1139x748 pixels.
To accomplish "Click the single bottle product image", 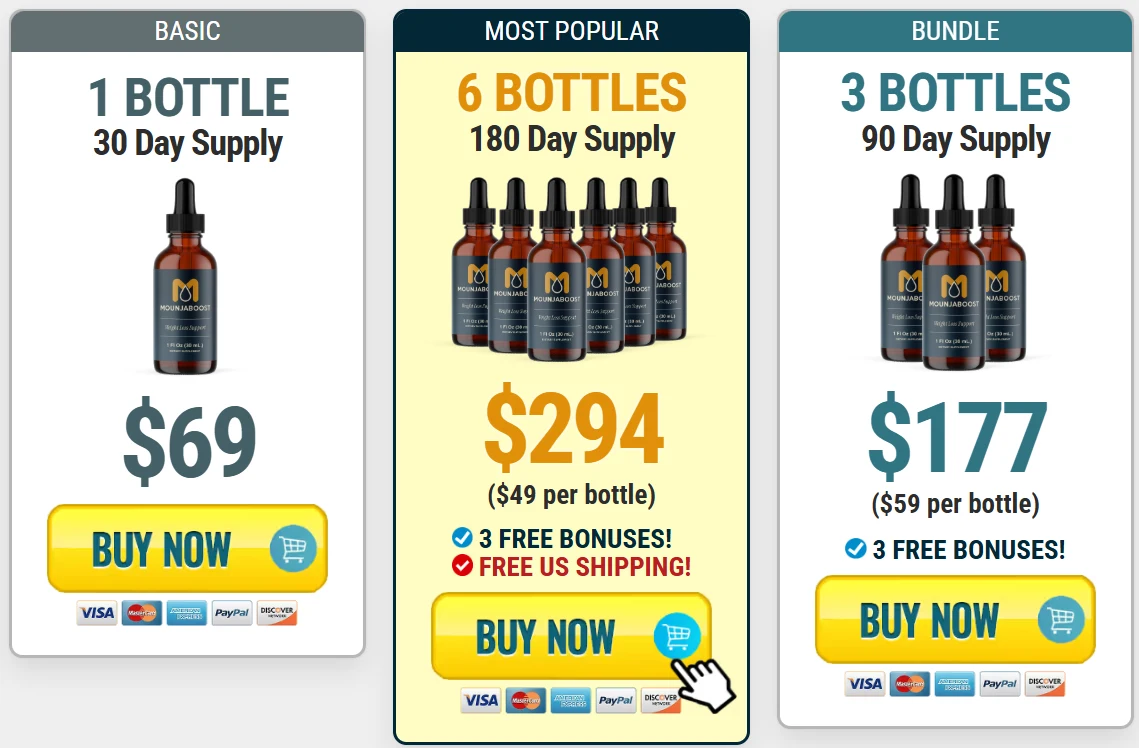I will (185, 277).
